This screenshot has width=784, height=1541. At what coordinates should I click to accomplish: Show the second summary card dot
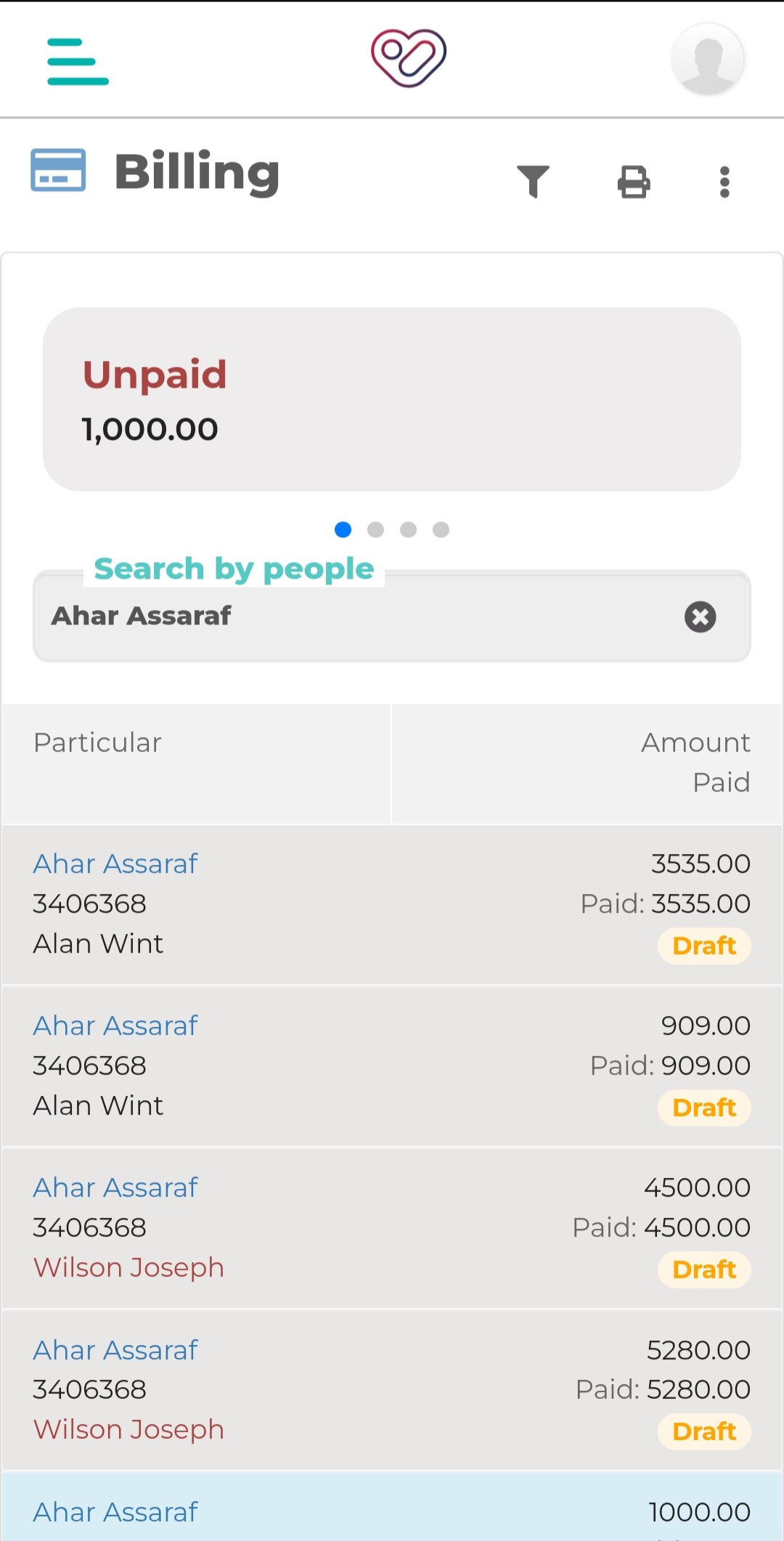375,529
